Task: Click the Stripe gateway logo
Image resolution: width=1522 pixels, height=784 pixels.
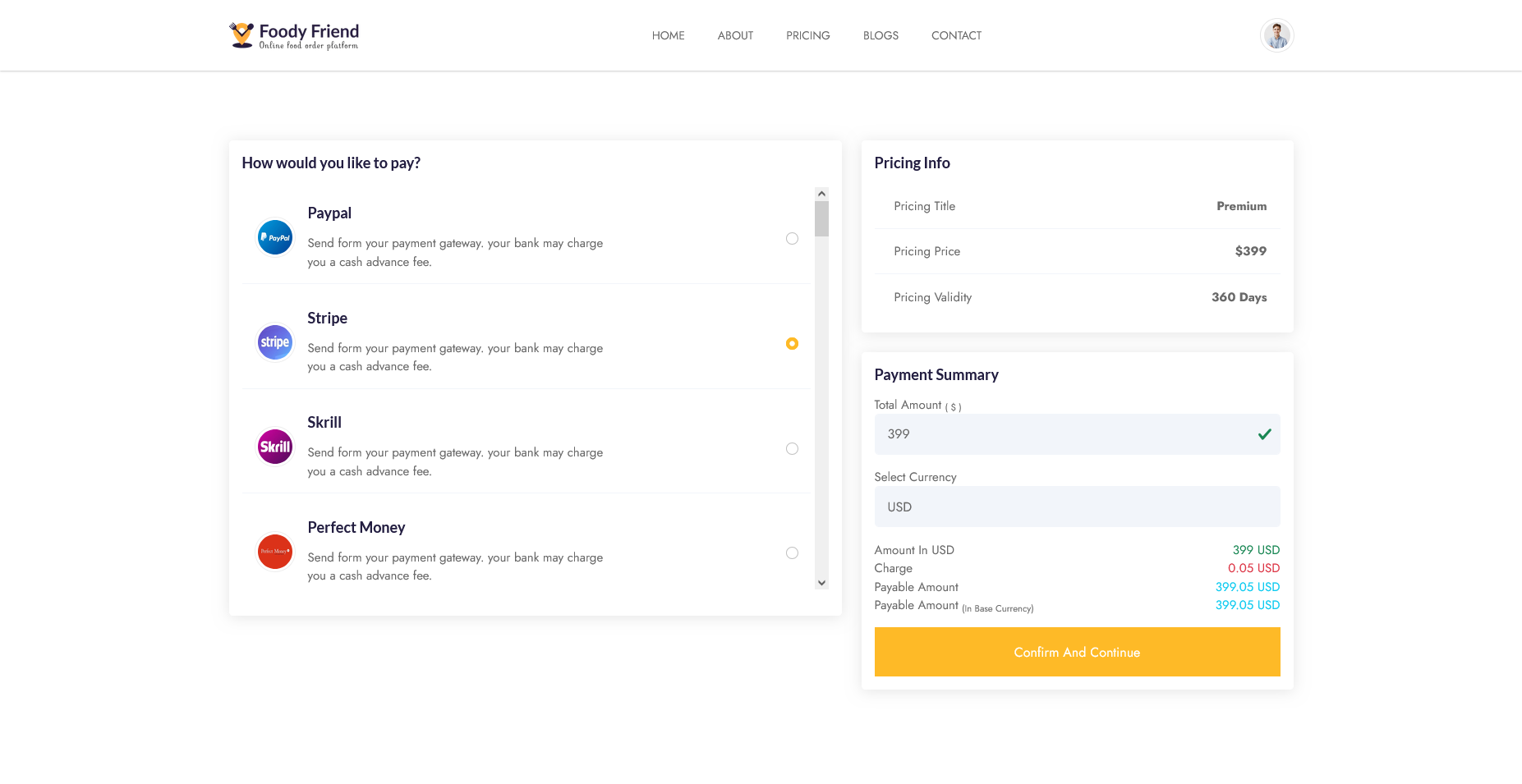Action: (275, 342)
